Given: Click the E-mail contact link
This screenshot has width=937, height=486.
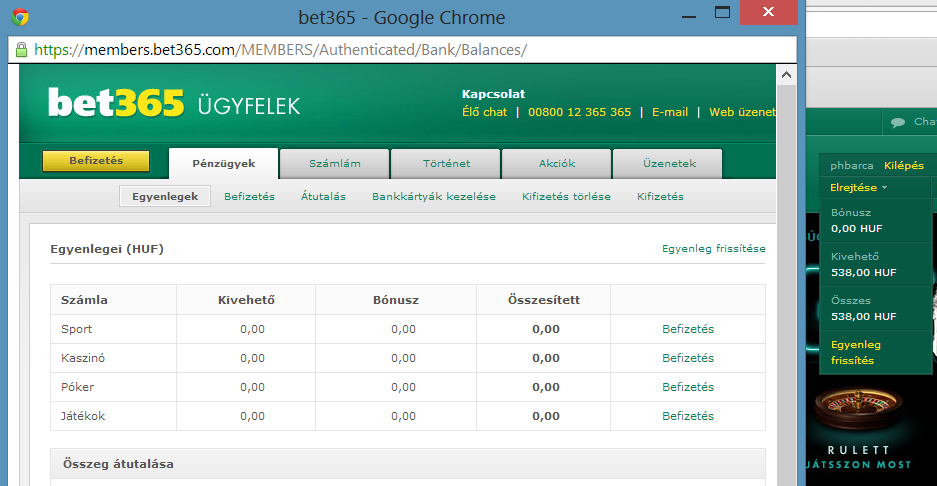Looking at the screenshot, I should click(x=670, y=112).
